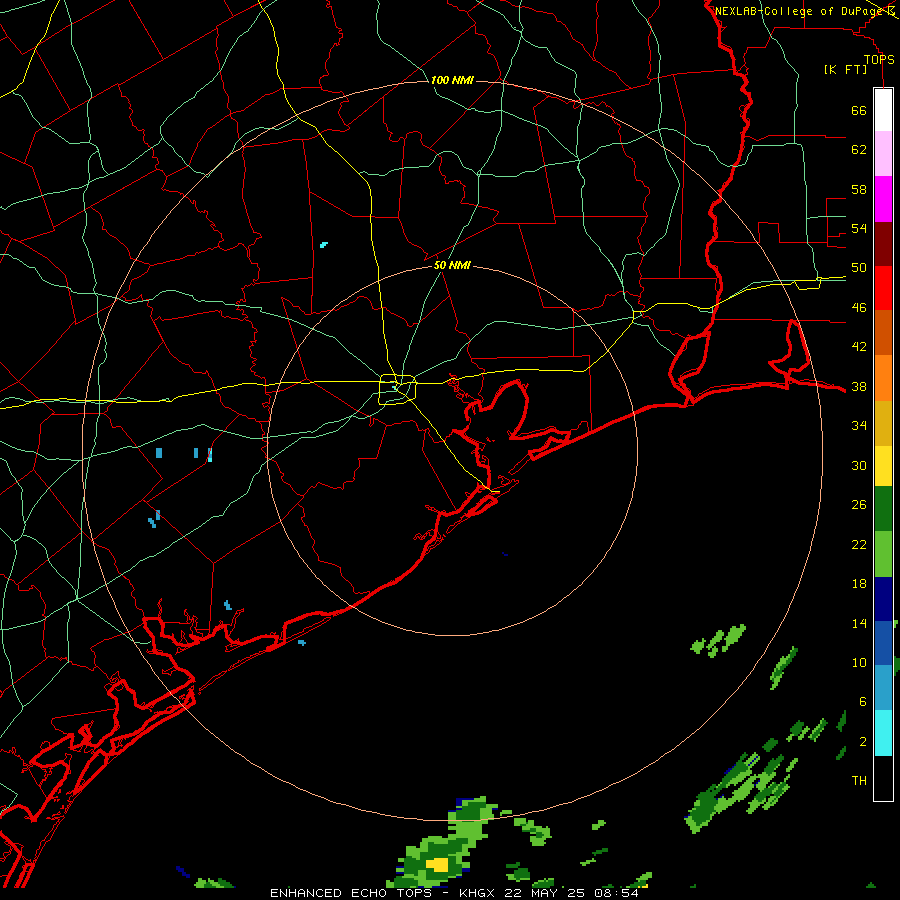Click the white 66 kft legend swatch
900x900 pixels.
point(883,110)
